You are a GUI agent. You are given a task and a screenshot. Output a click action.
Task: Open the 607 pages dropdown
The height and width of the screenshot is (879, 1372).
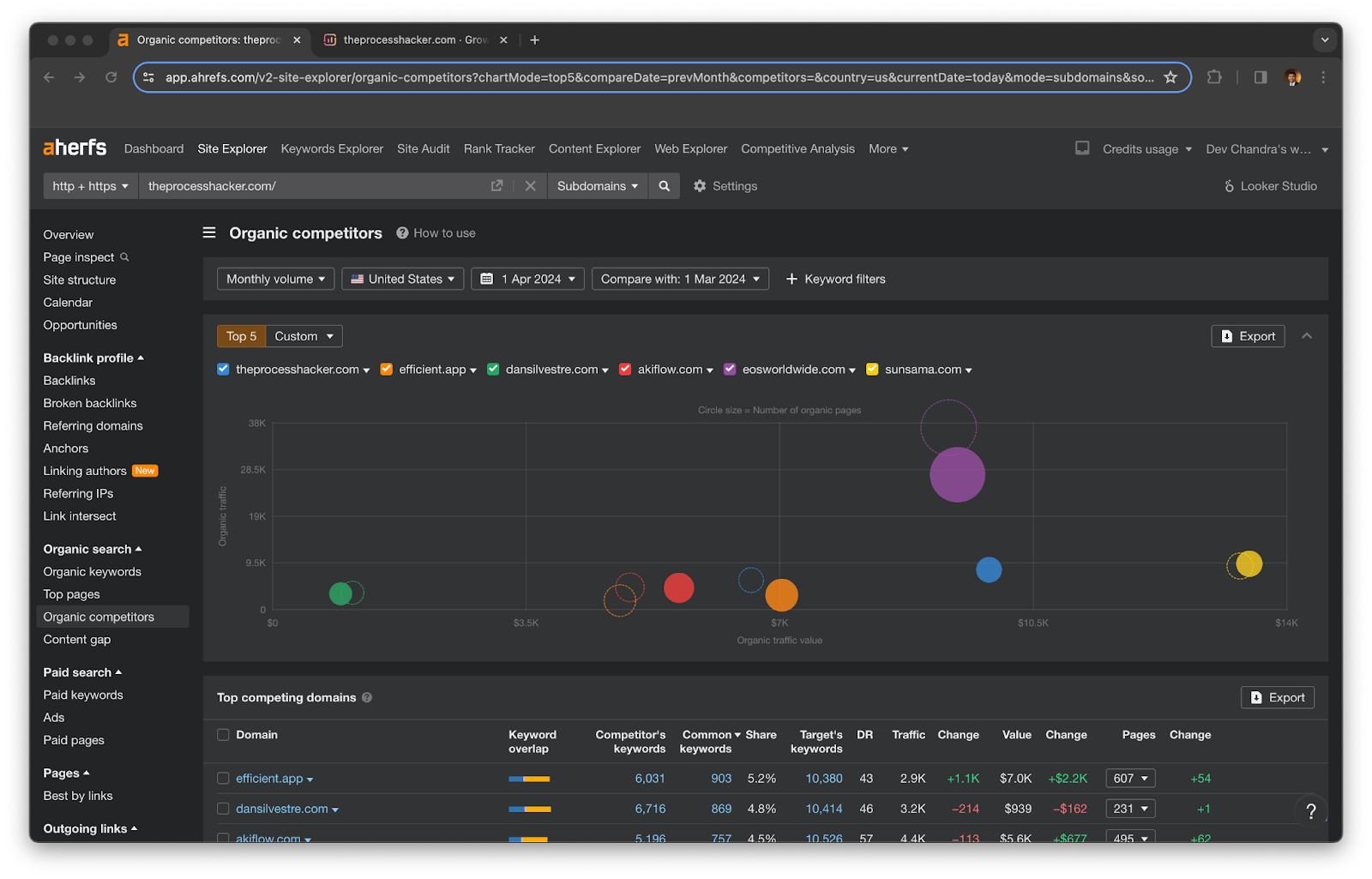click(x=1130, y=779)
